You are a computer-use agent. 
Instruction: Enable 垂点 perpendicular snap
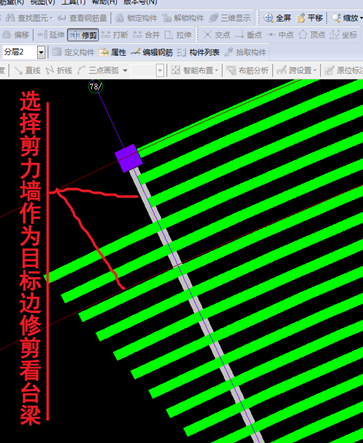click(x=248, y=35)
